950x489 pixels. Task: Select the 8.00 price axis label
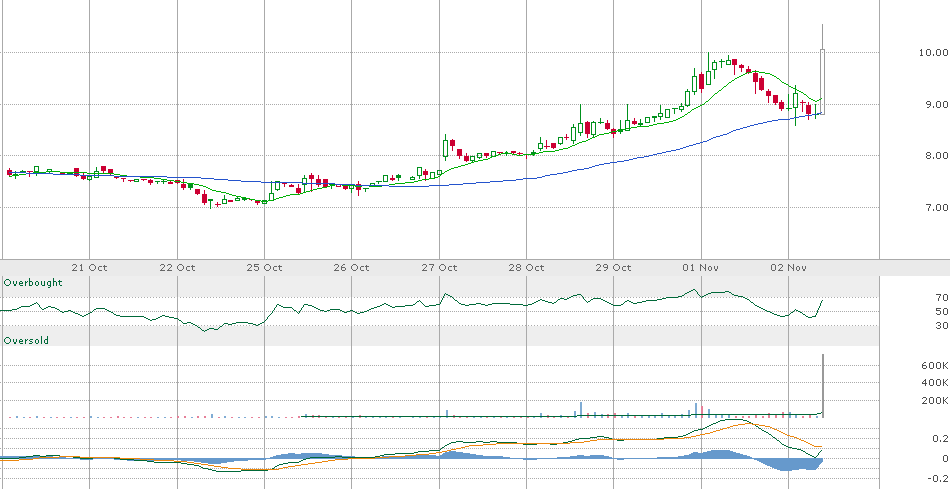(936, 156)
